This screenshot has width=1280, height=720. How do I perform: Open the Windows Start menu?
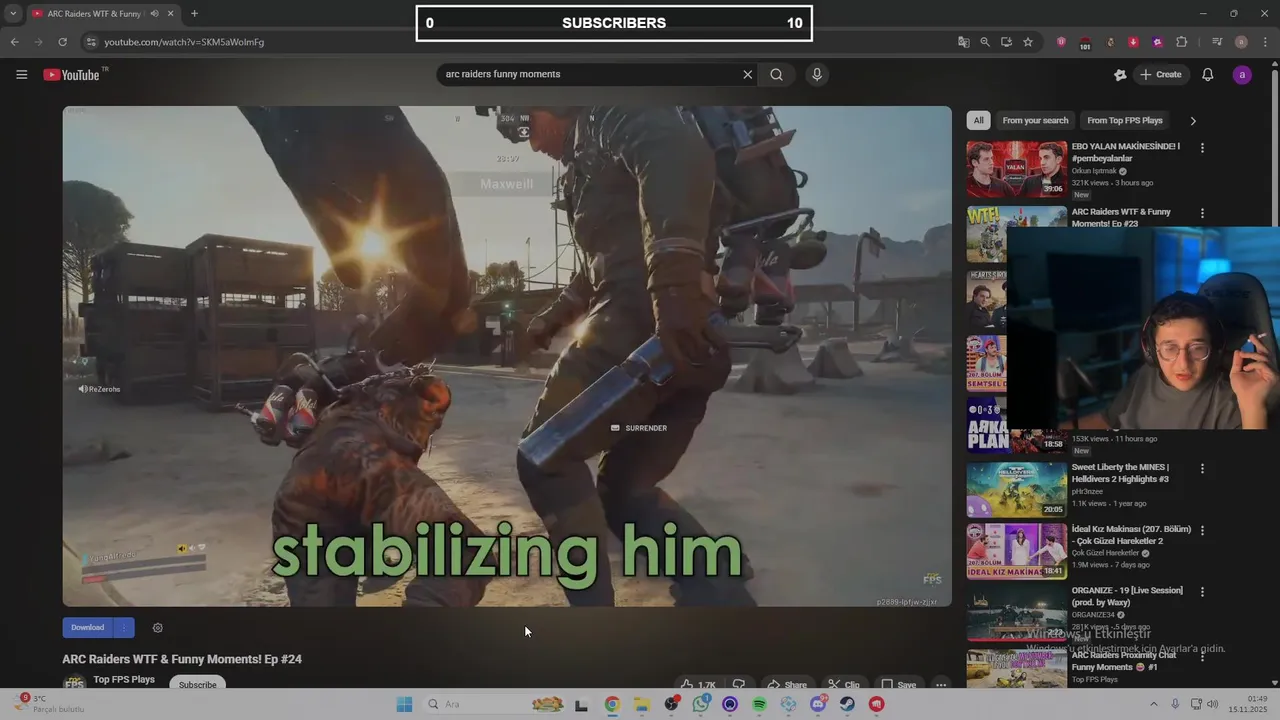(x=404, y=704)
